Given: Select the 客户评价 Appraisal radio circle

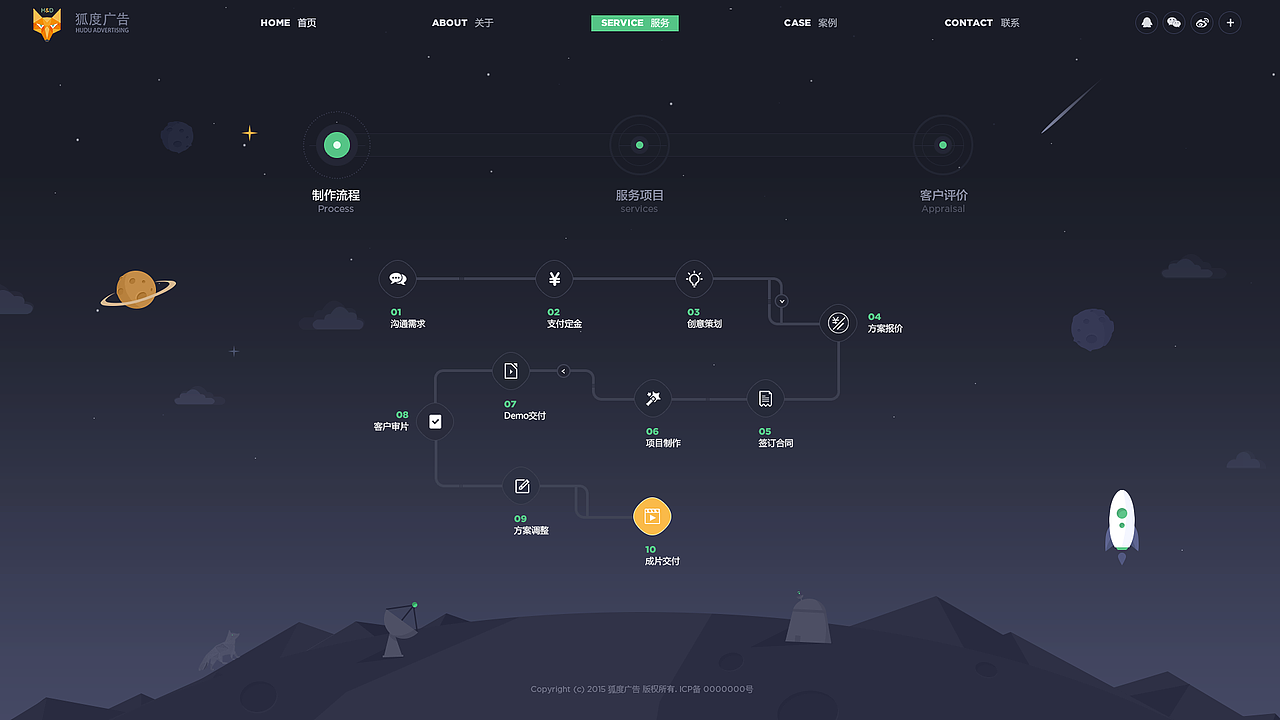Looking at the screenshot, I should pos(943,145).
